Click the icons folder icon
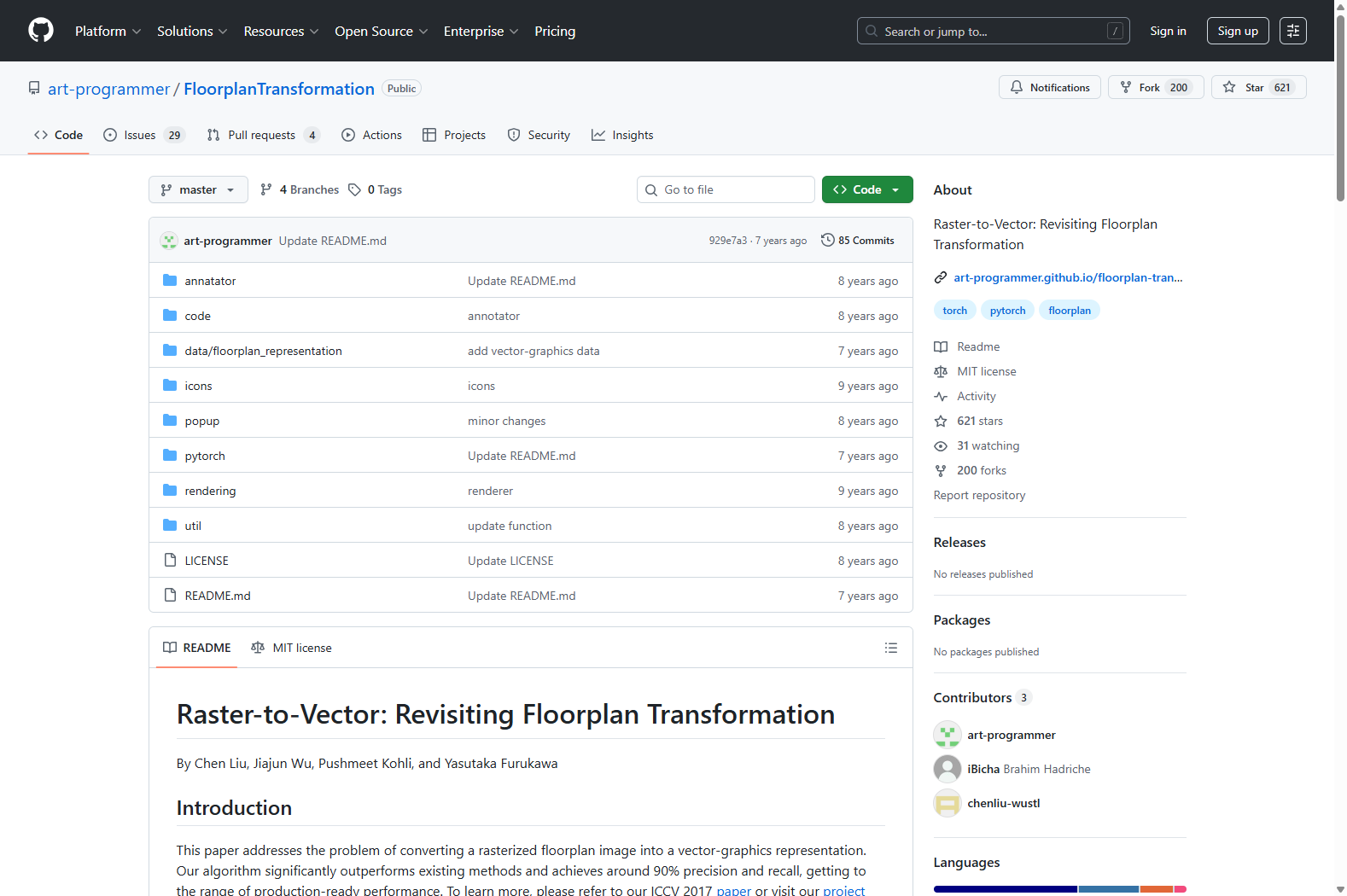 point(170,385)
